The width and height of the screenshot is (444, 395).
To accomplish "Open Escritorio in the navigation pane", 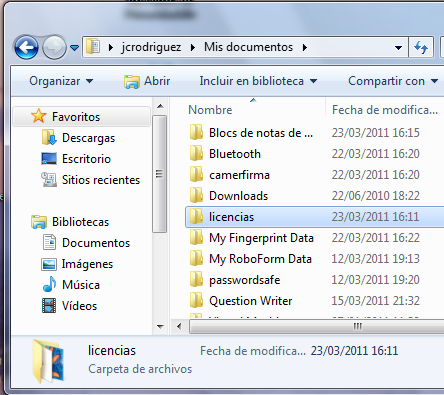I will 86,159.
